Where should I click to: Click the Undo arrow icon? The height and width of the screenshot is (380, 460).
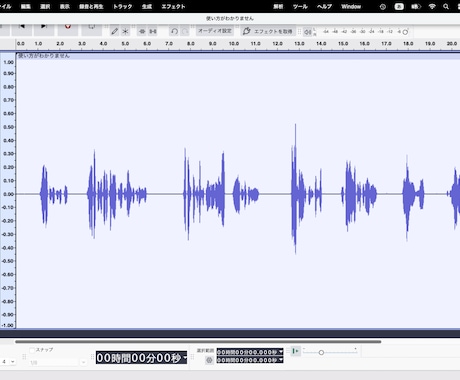tap(174, 31)
